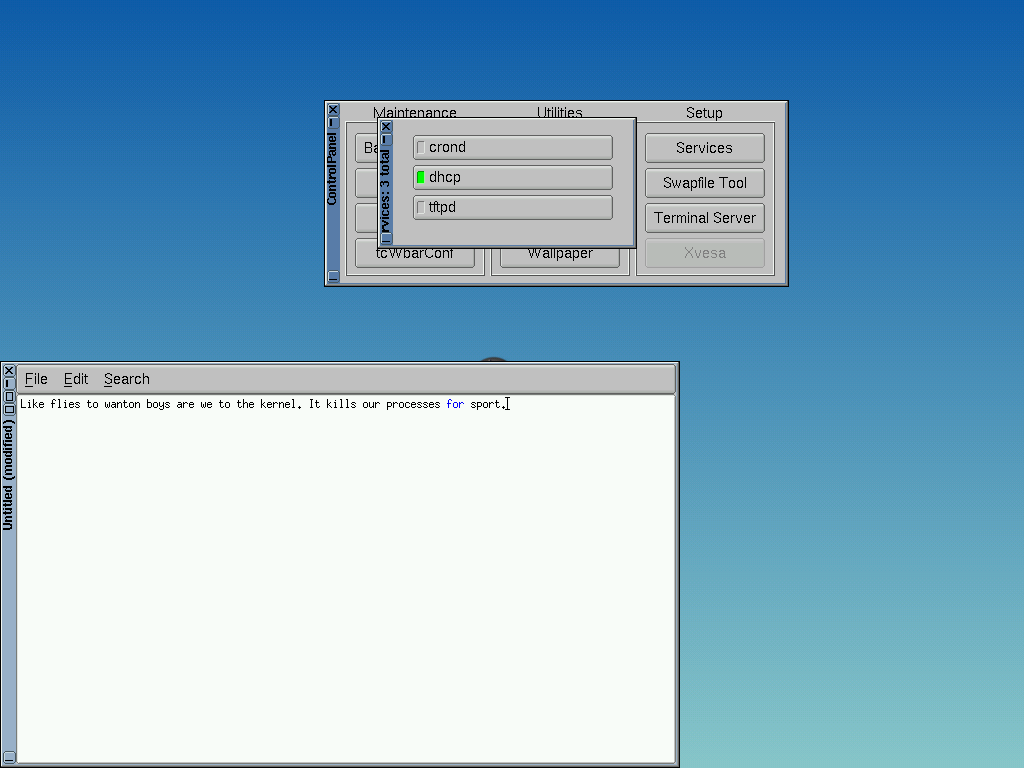The width and height of the screenshot is (1024, 768).
Task: Click the "Setup" column heading
Action: (704, 113)
